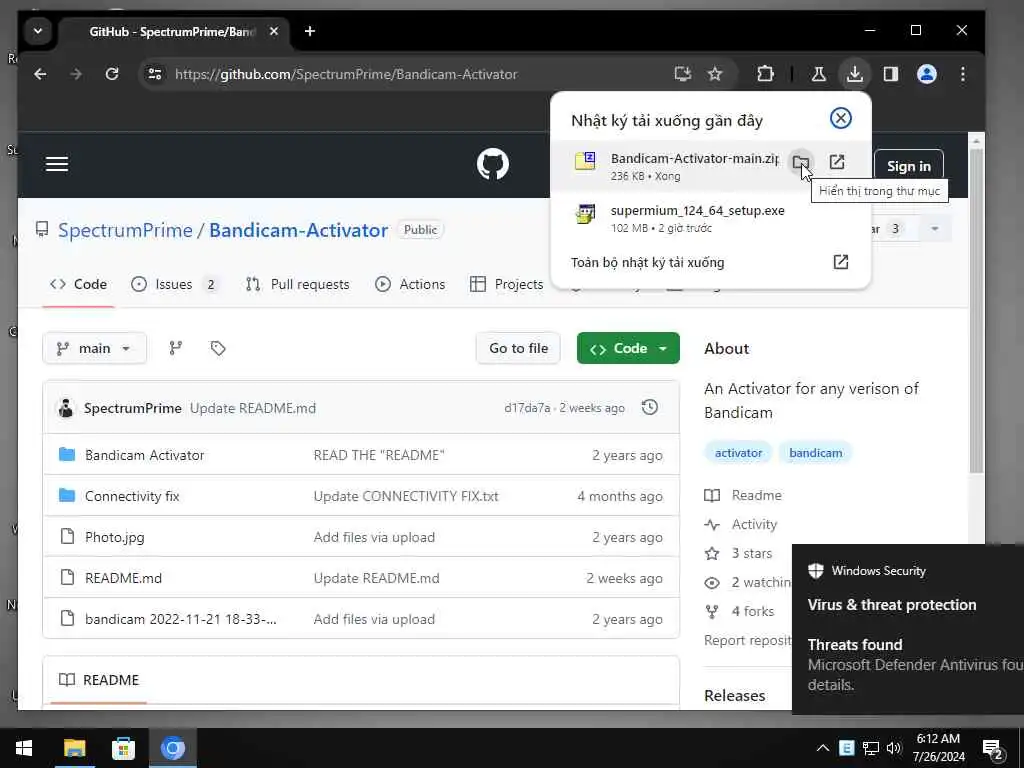Open Photo.jpg file
Viewport: 1024px width, 768px height.
coord(115,537)
